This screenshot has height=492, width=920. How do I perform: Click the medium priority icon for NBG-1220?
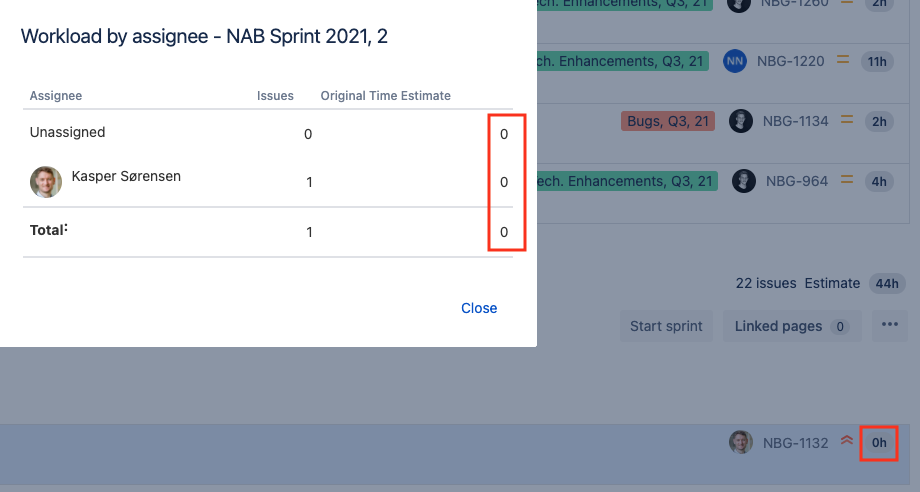(x=843, y=60)
